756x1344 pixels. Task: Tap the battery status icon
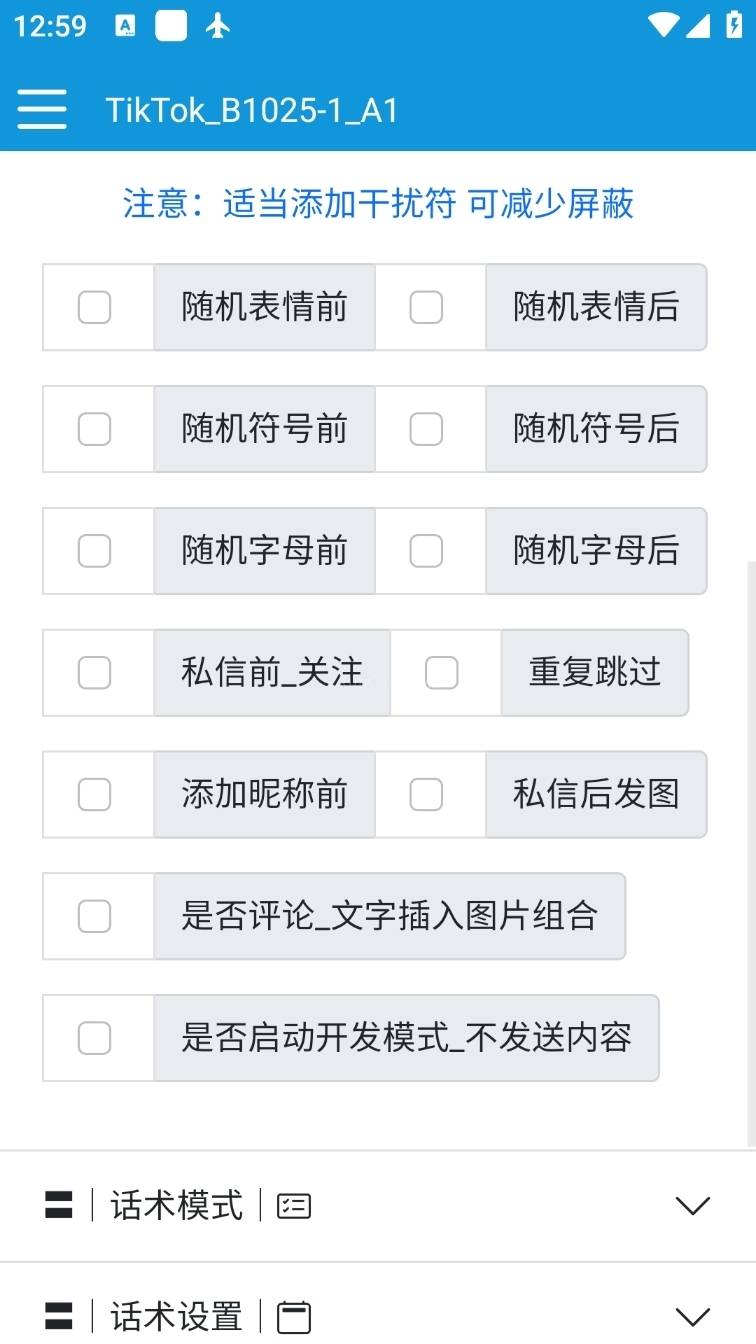click(x=734, y=26)
